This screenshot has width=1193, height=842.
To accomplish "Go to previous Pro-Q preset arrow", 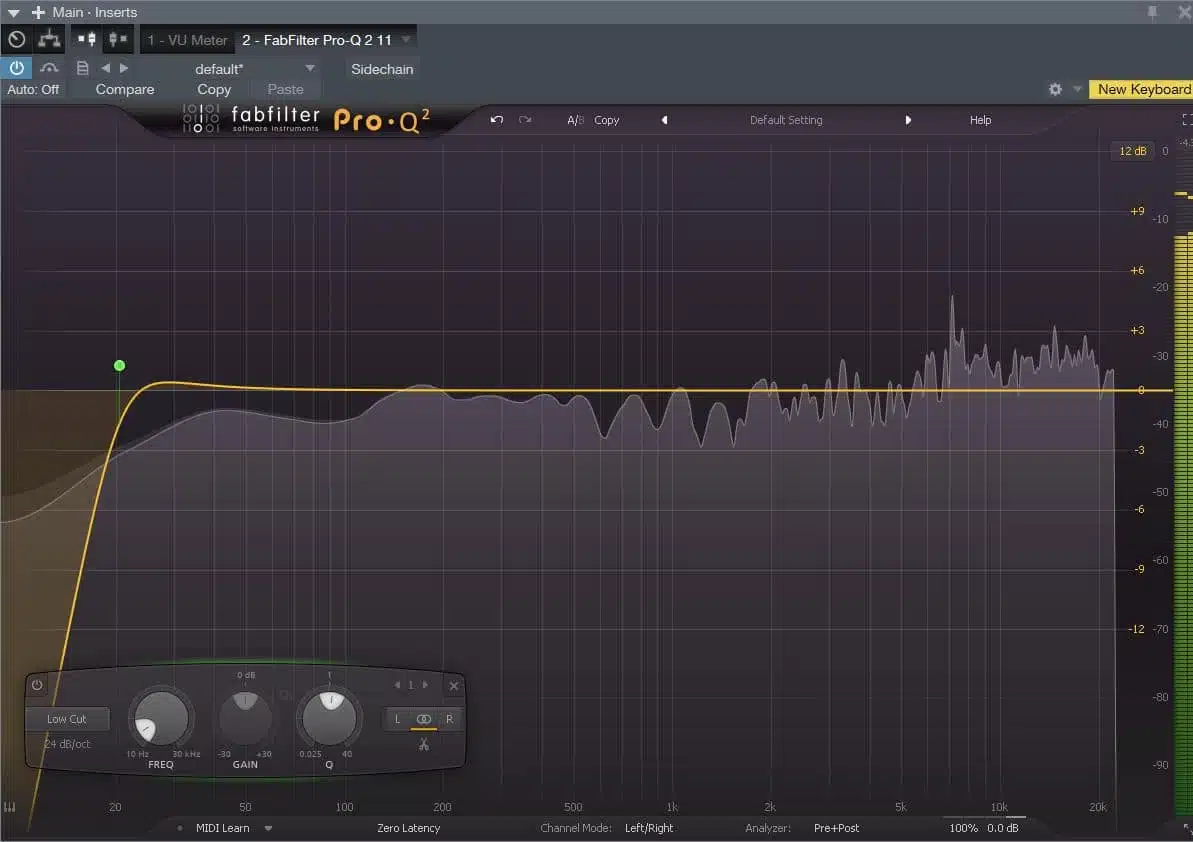I will [x=664, y=120].
